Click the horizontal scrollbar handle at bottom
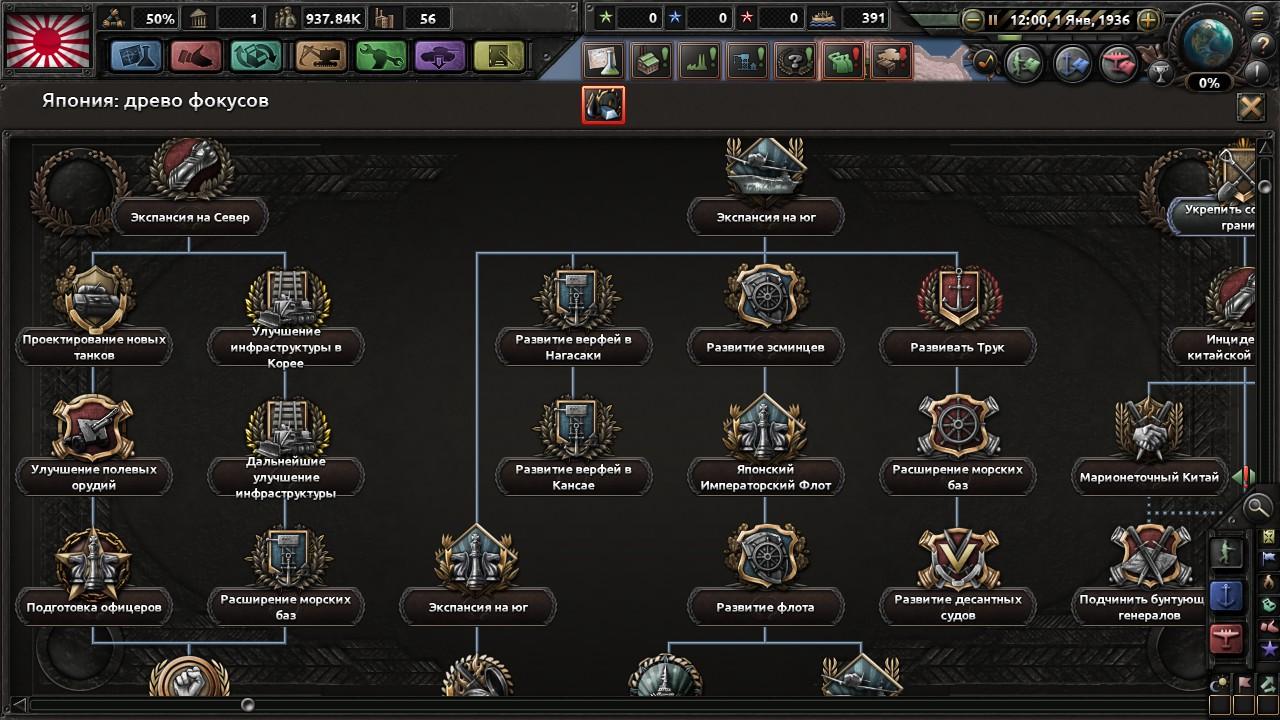1280x720 pixels. 247,705
